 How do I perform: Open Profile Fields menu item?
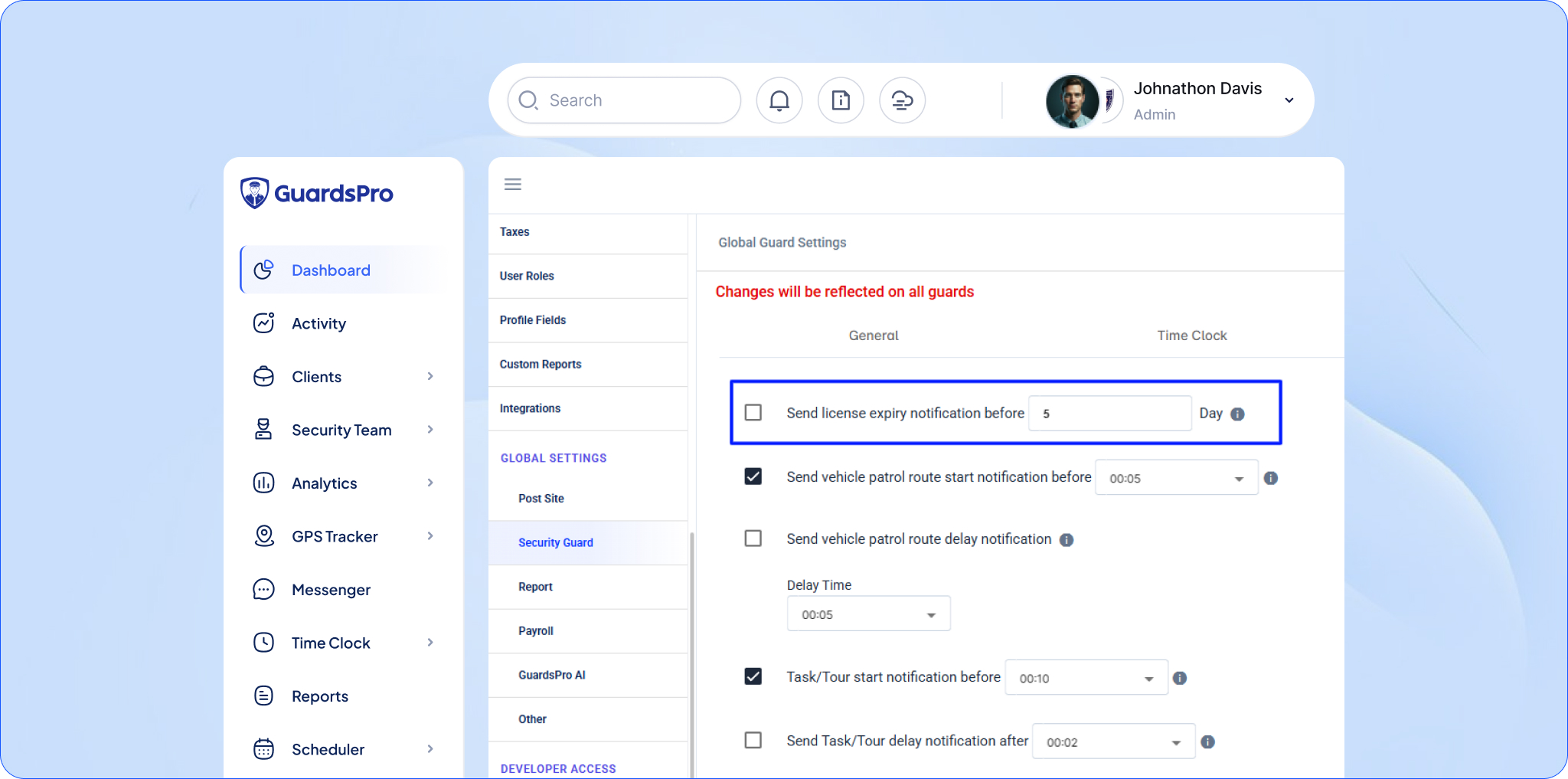588,320
